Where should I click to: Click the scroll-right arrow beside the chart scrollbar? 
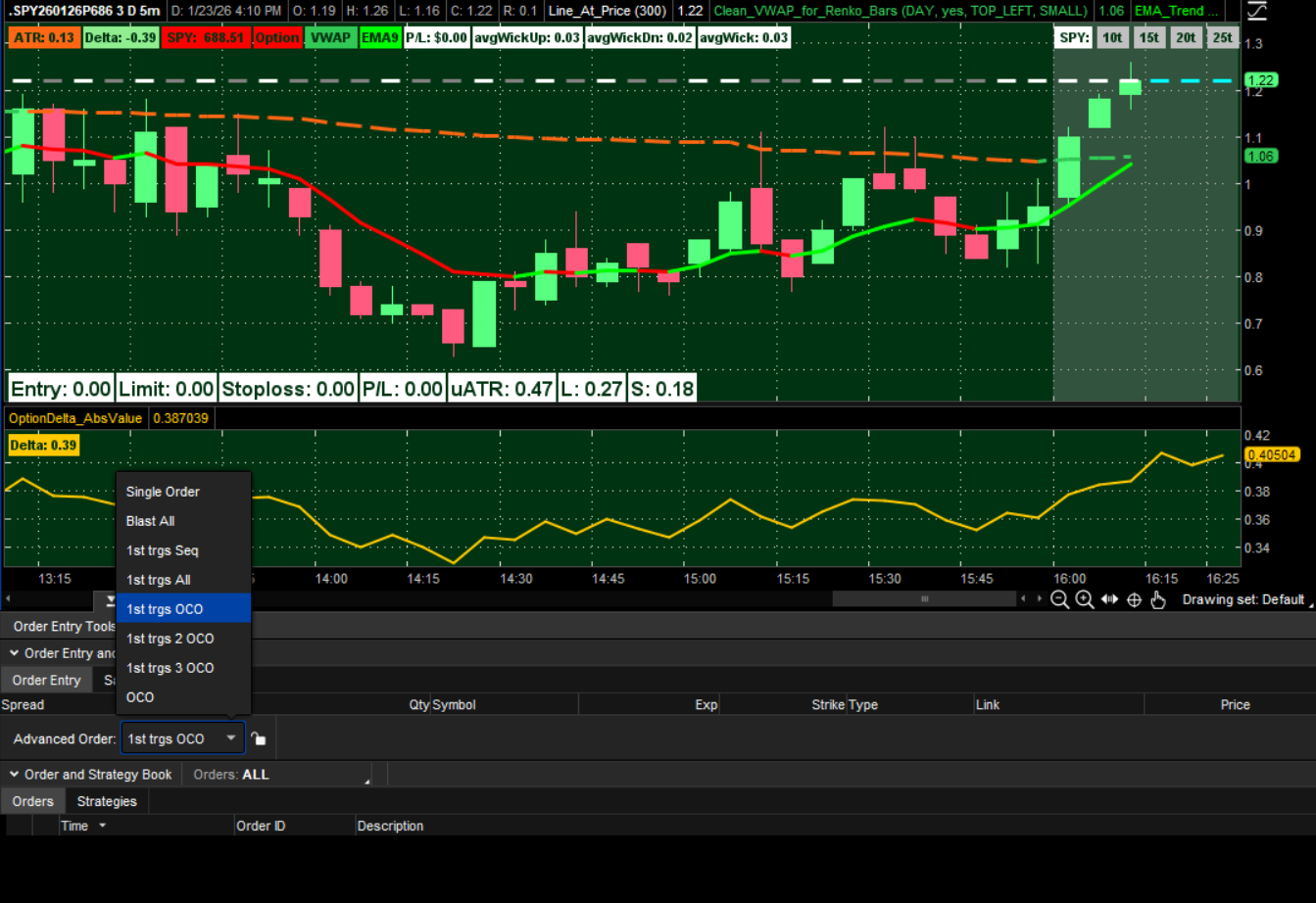[x=1039, y=599]
